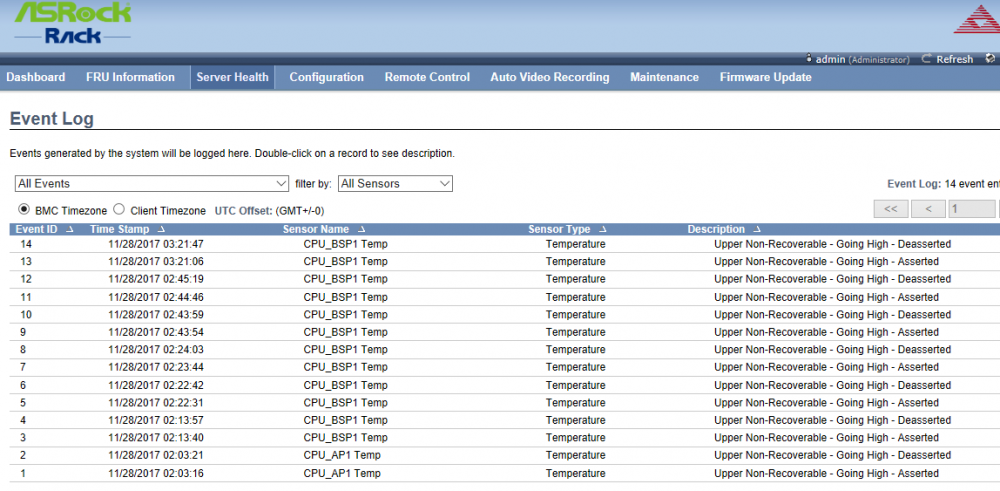Image resolution: width=1000 pixels, height=491 pixels.
Task: Click the Sensor Type column header
Action: tap(559, 230)
